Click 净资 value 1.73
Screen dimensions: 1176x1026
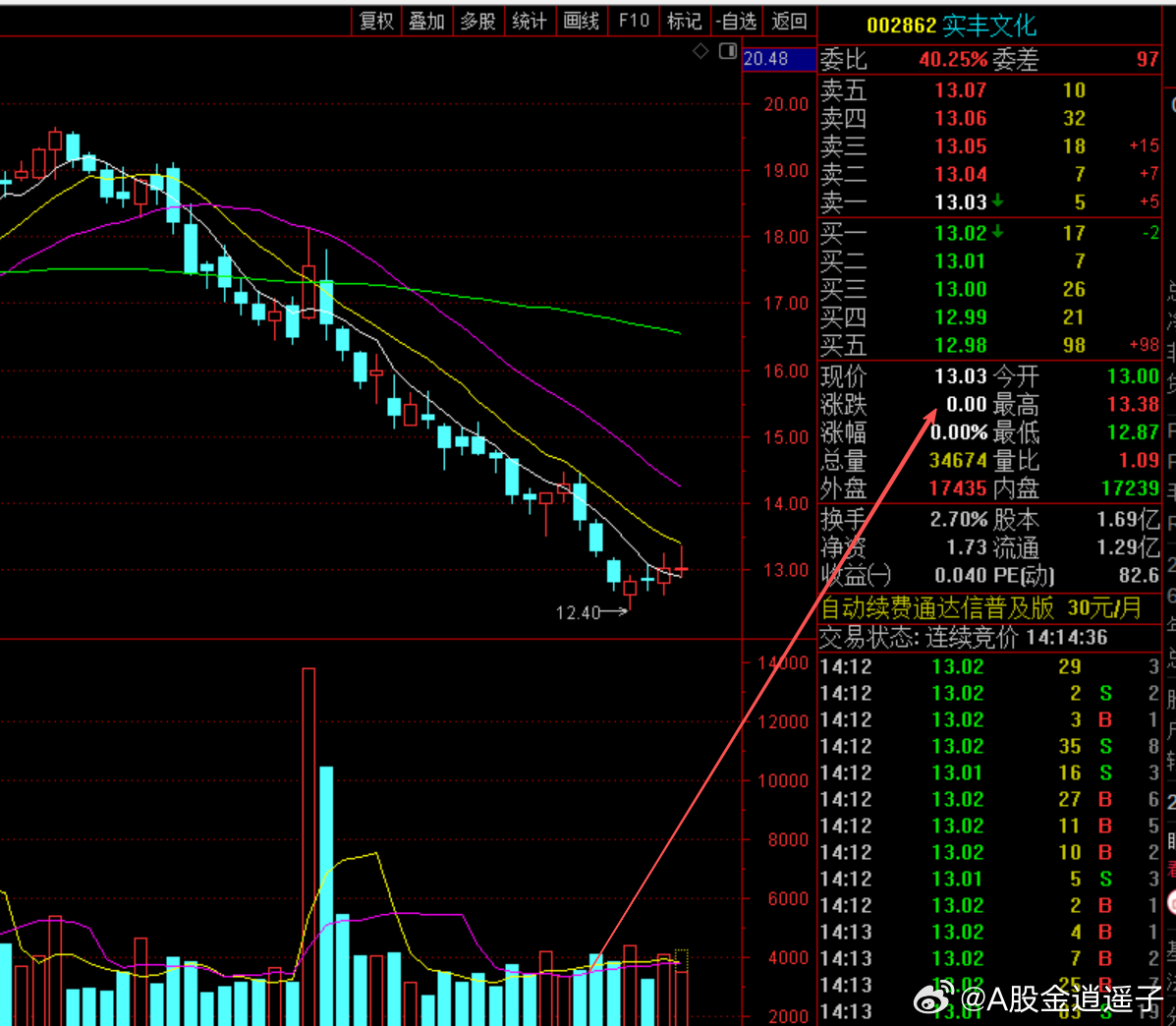(966, 546)
